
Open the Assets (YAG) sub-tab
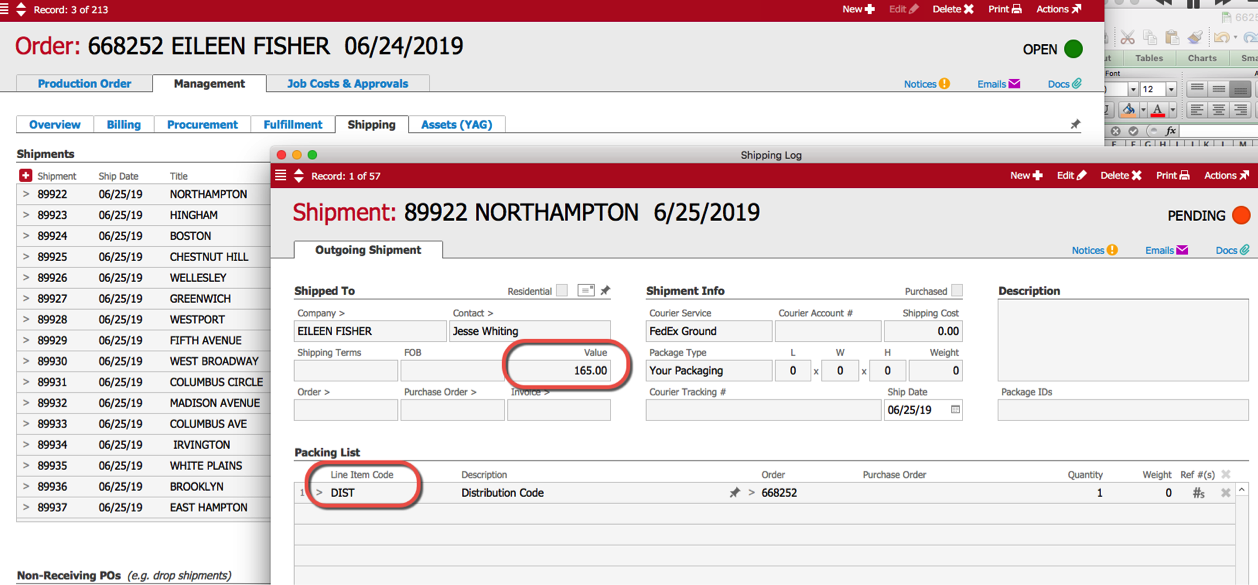tap(457, 125)
